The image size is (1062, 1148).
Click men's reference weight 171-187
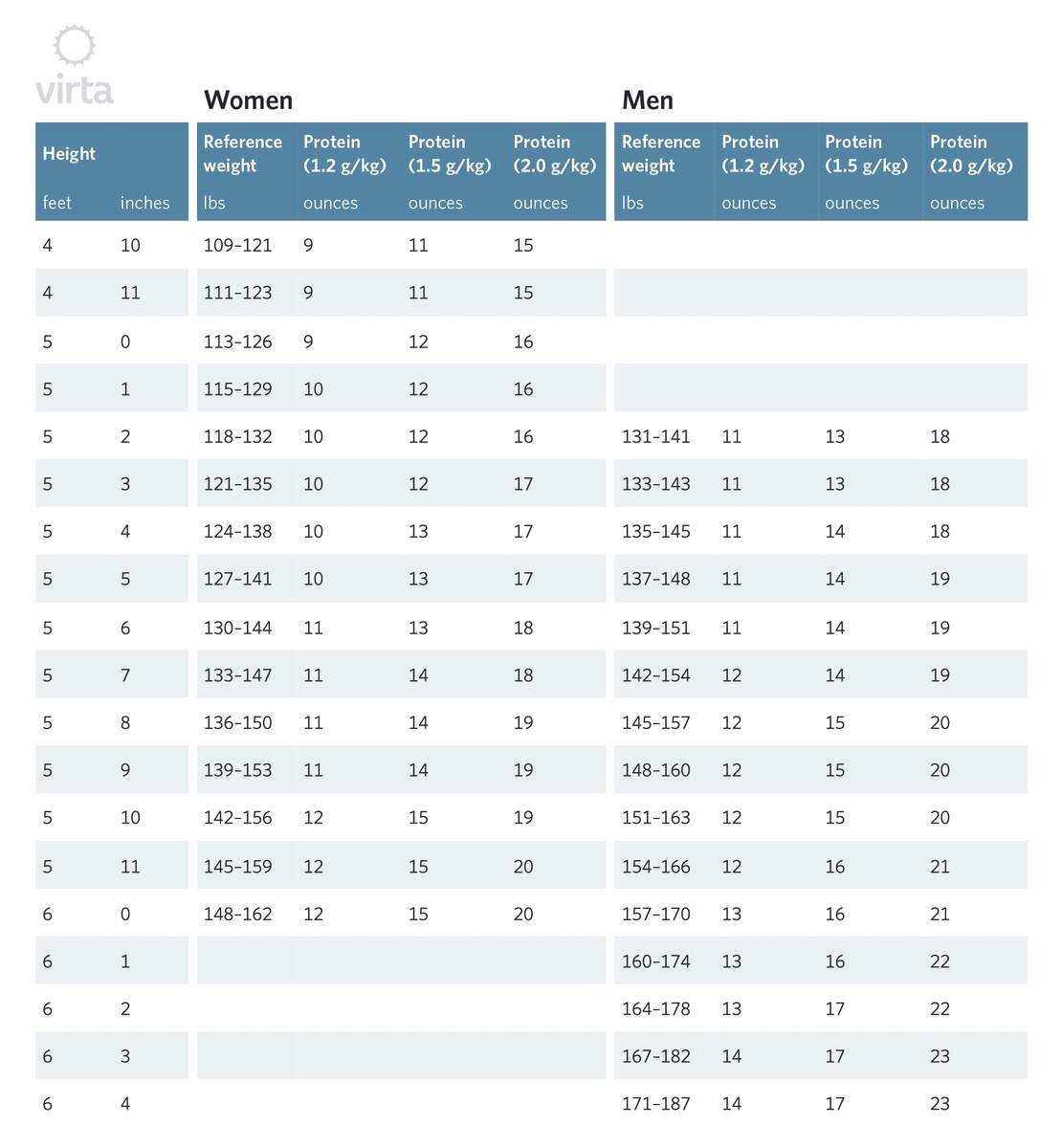point(656,1103)
